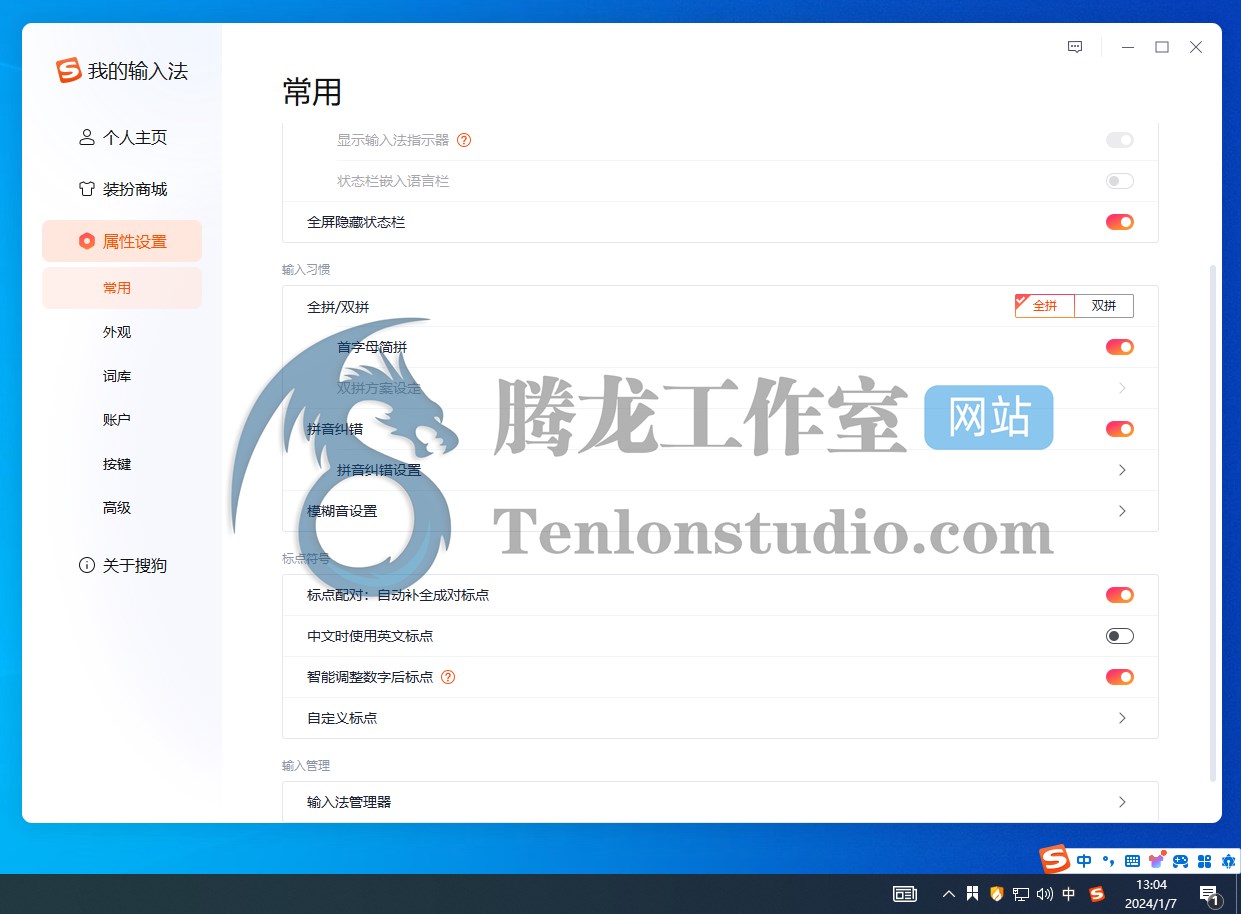Open 关于搜狗 in the sidebar
The width and height of the screenshot is (1241, 914).
point(122,565)
